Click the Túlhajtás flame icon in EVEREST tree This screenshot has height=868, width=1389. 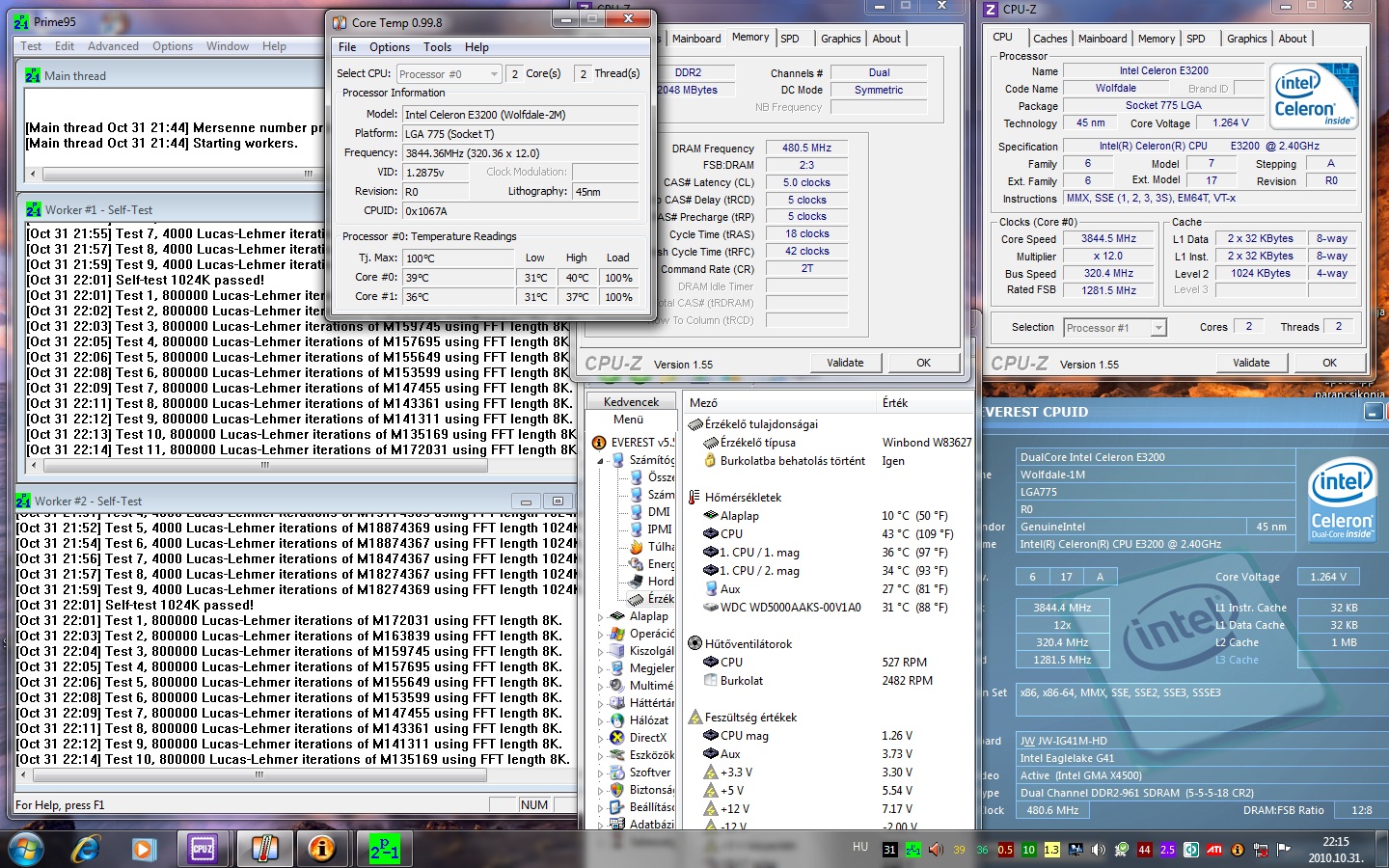tap(637, 547)
